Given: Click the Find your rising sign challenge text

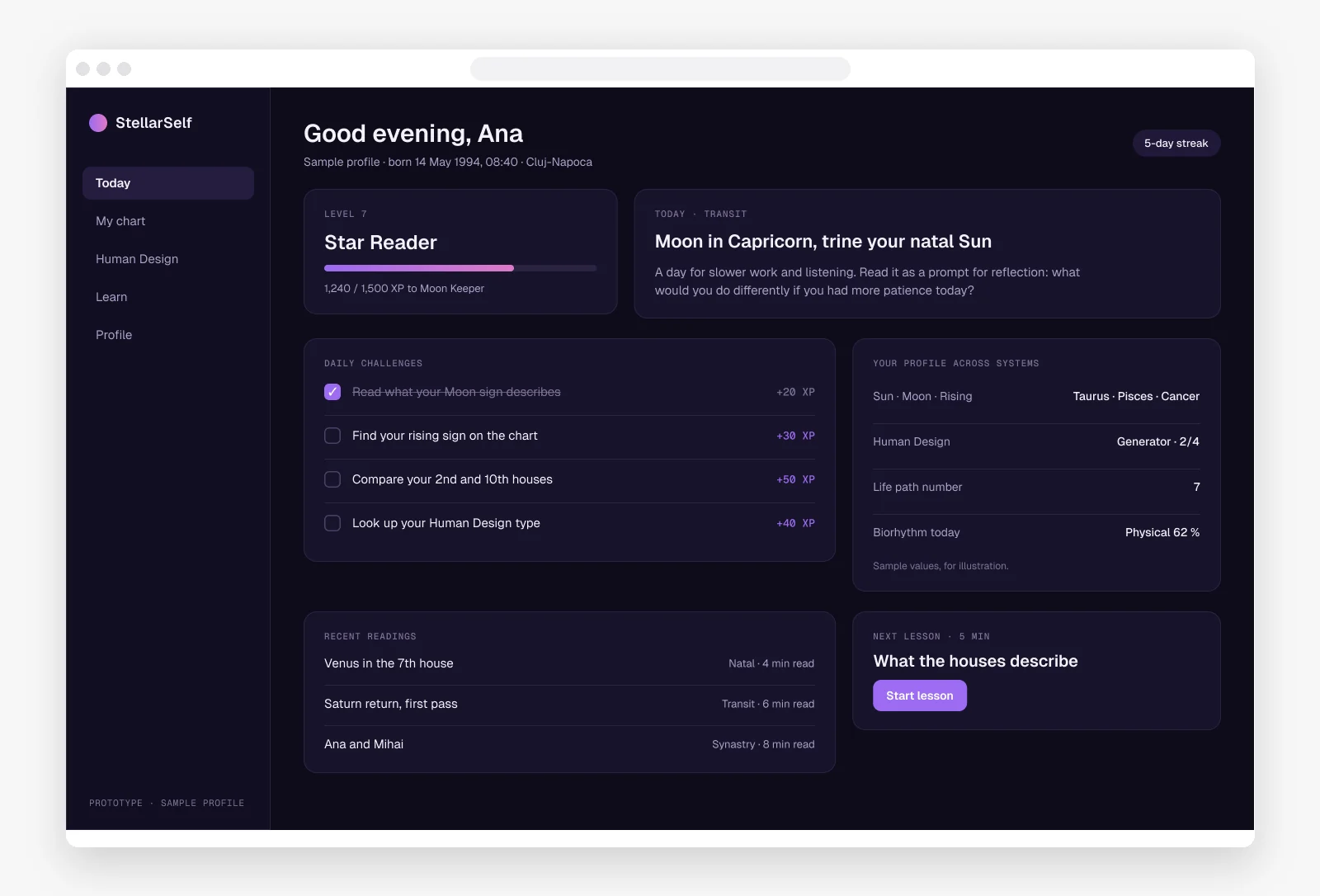Looking at the screenshot, I should point(445,436).
